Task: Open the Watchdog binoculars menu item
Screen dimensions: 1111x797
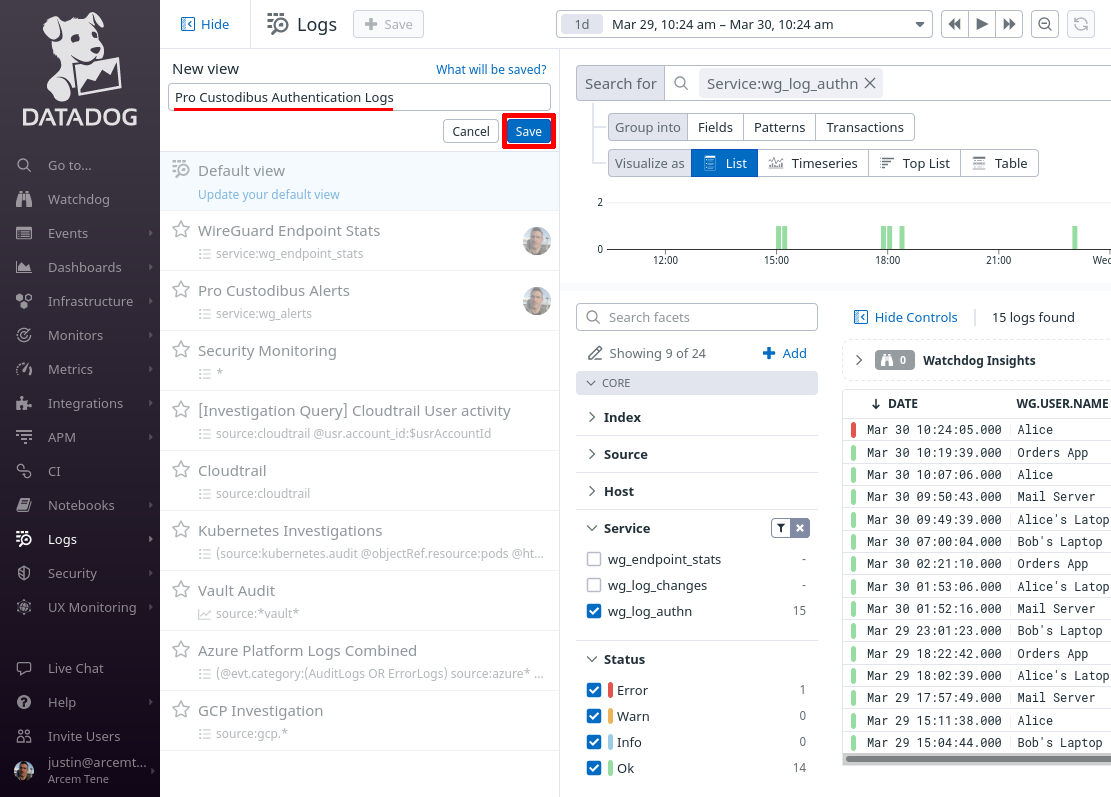Action: tap(78, 199)
